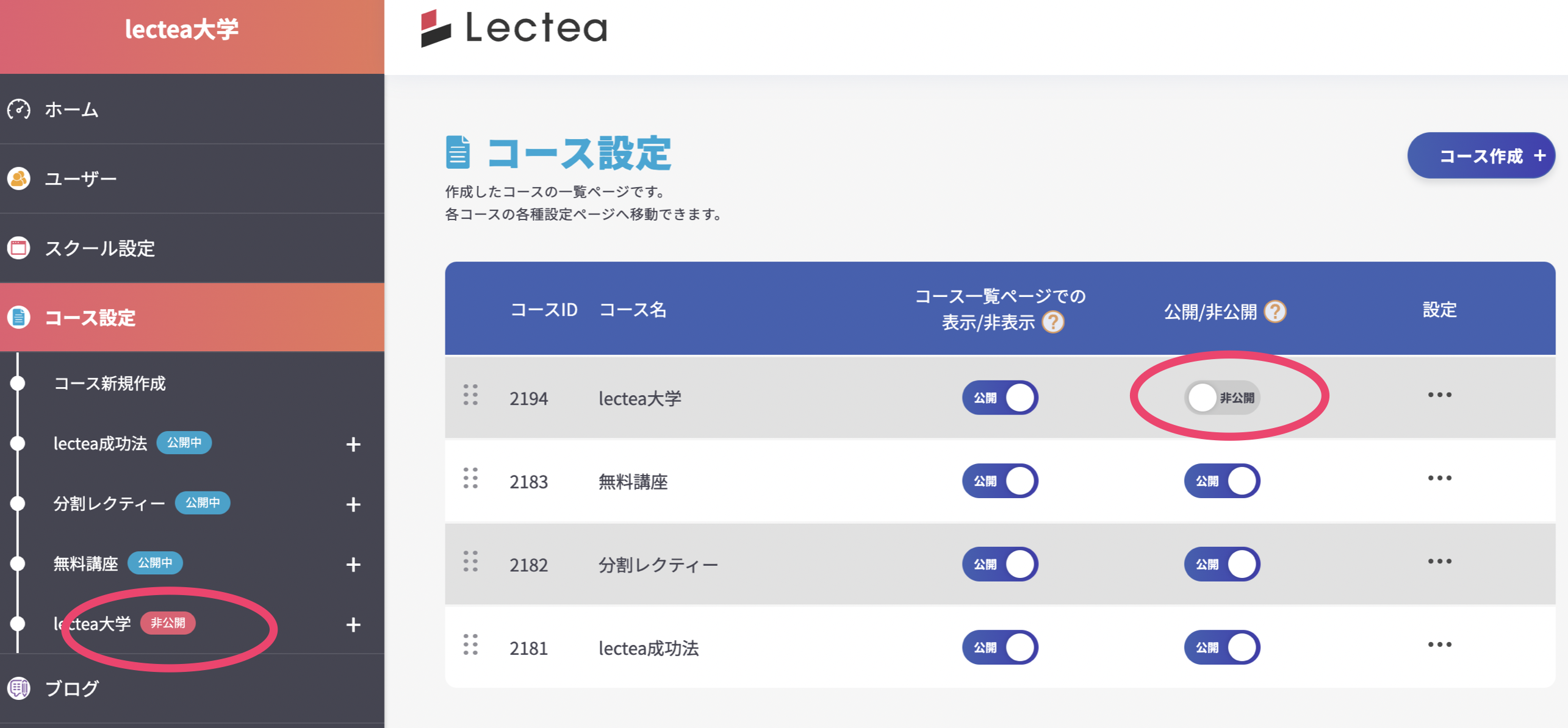Turn off 公開 switch for lectea成功法
This screenshot has height=728, width=1568.
[x=1001, y=647]
